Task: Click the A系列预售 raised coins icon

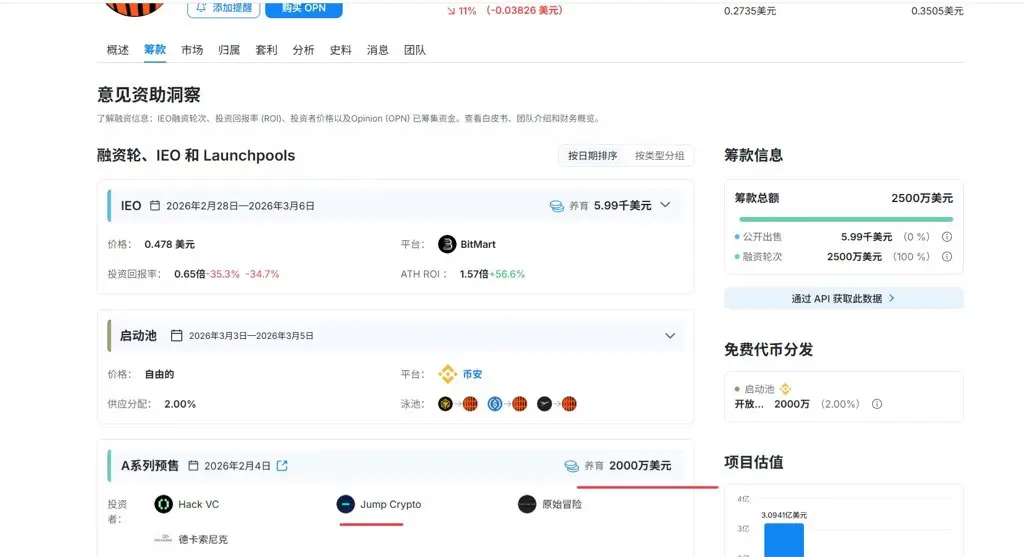Action: (x=571, y=466)
